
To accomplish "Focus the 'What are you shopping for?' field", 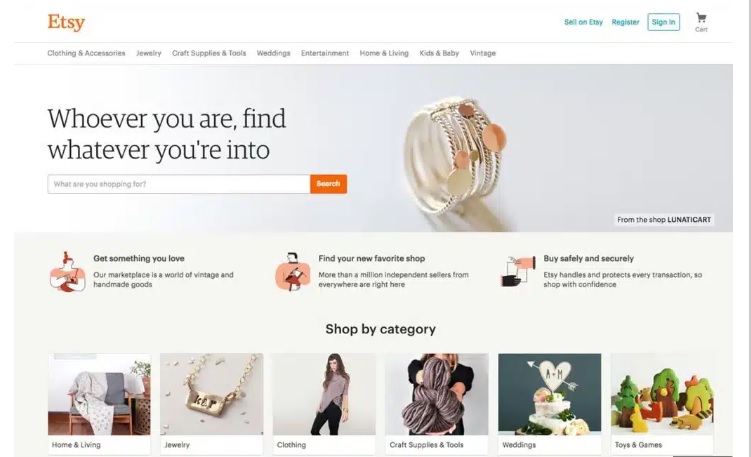I will 179,184.
